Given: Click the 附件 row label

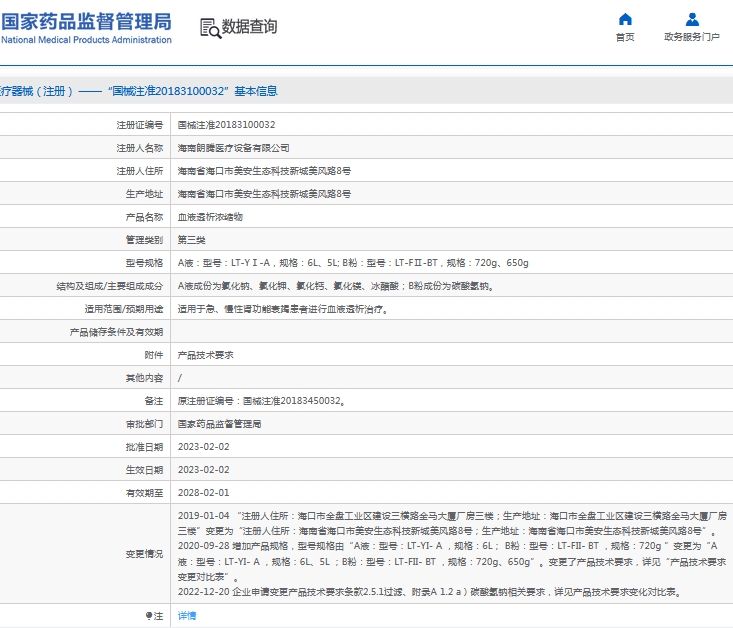Looking at the screenshot, I should tap(153, 355).
